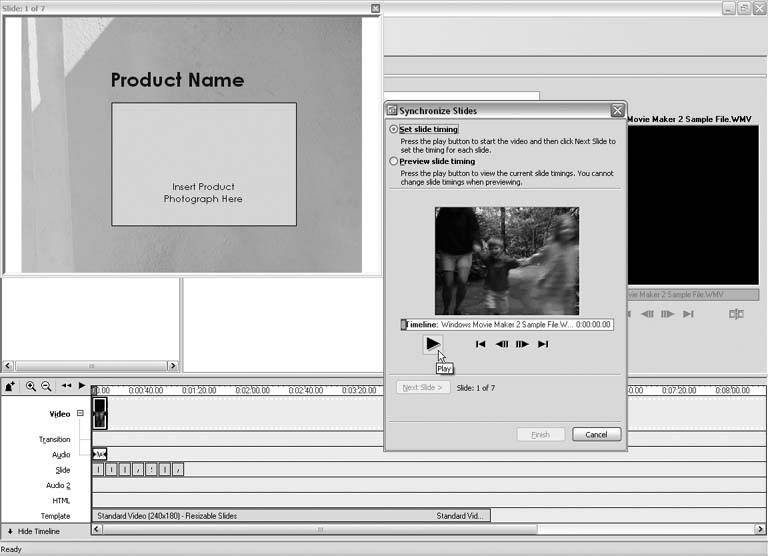Image resolution: width=768 pixels, height=556 pixels.
Task: Jump to the start of the dialog video
Action: pyautogui.click(x=481, y=344)
